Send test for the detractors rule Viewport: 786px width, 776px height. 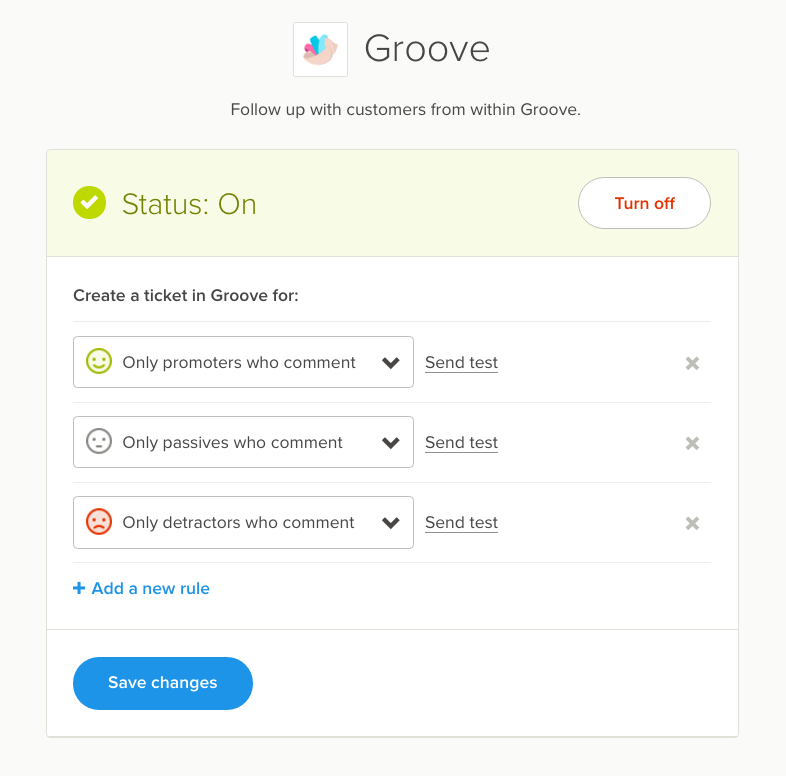[461, 522]
